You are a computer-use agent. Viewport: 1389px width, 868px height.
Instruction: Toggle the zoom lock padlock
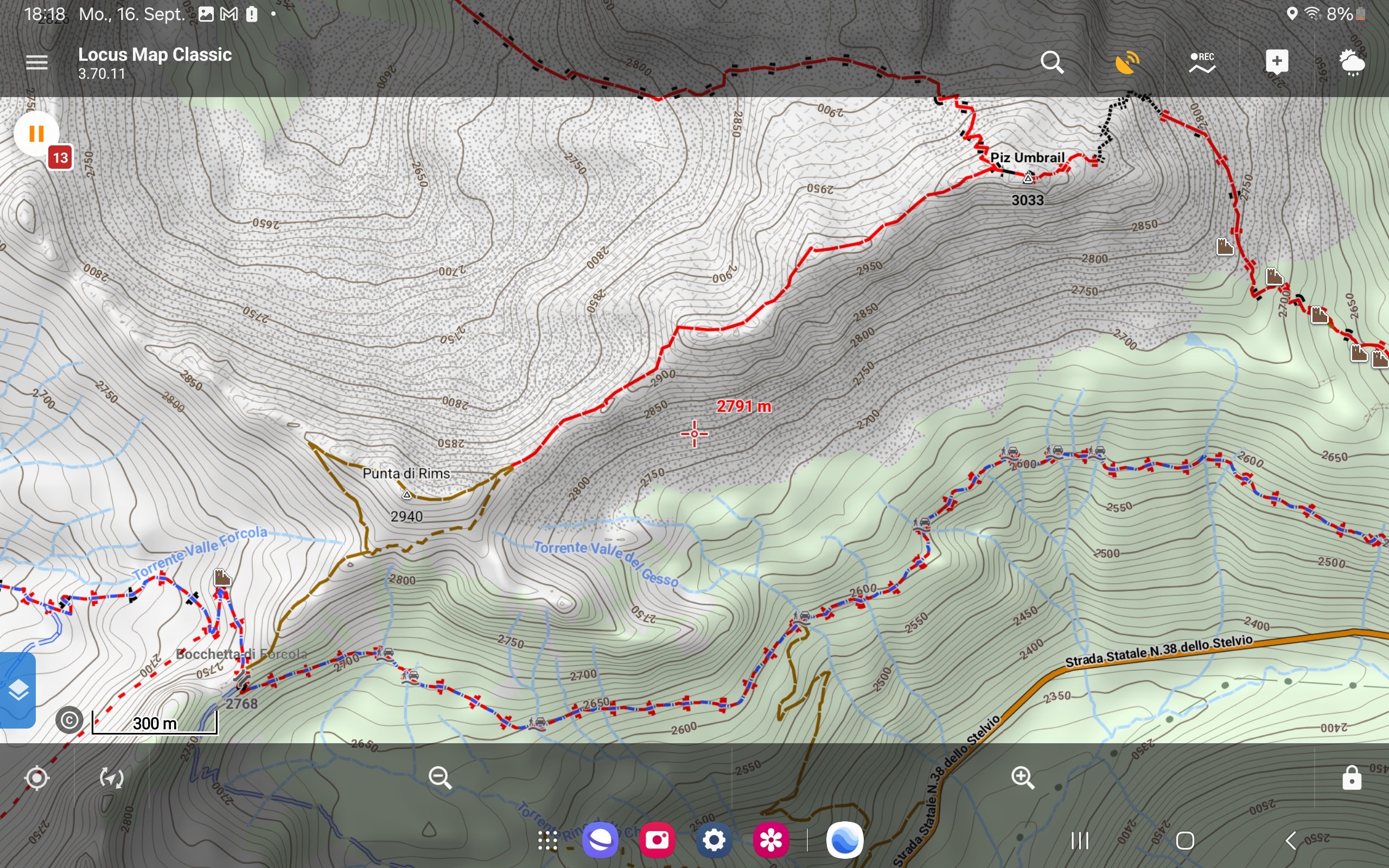[1351, 778]
